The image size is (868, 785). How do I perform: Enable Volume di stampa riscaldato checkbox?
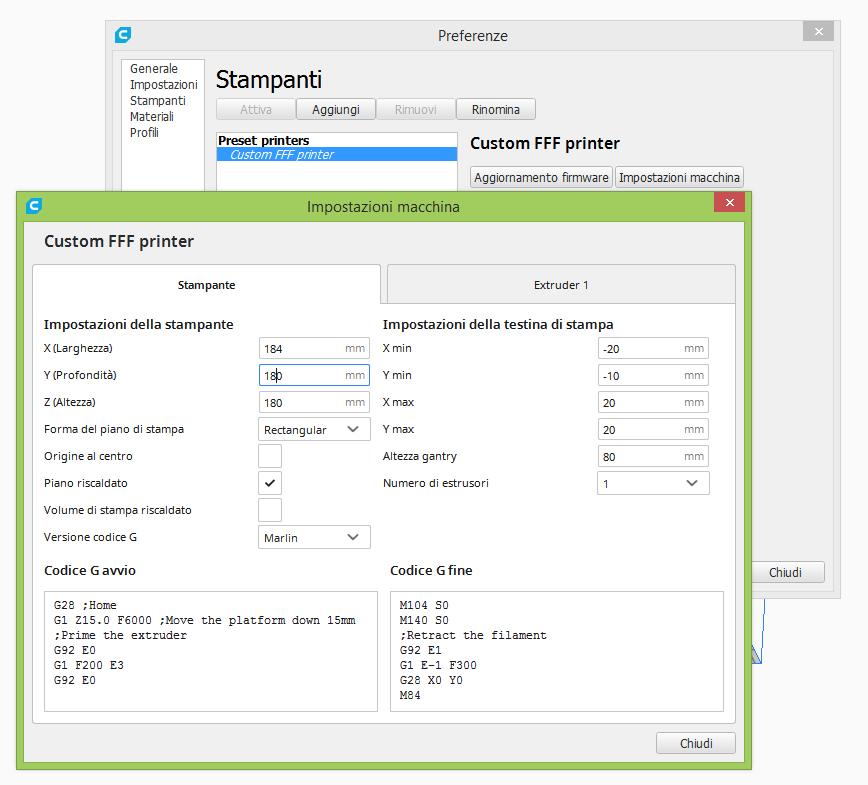coord(270,510)
